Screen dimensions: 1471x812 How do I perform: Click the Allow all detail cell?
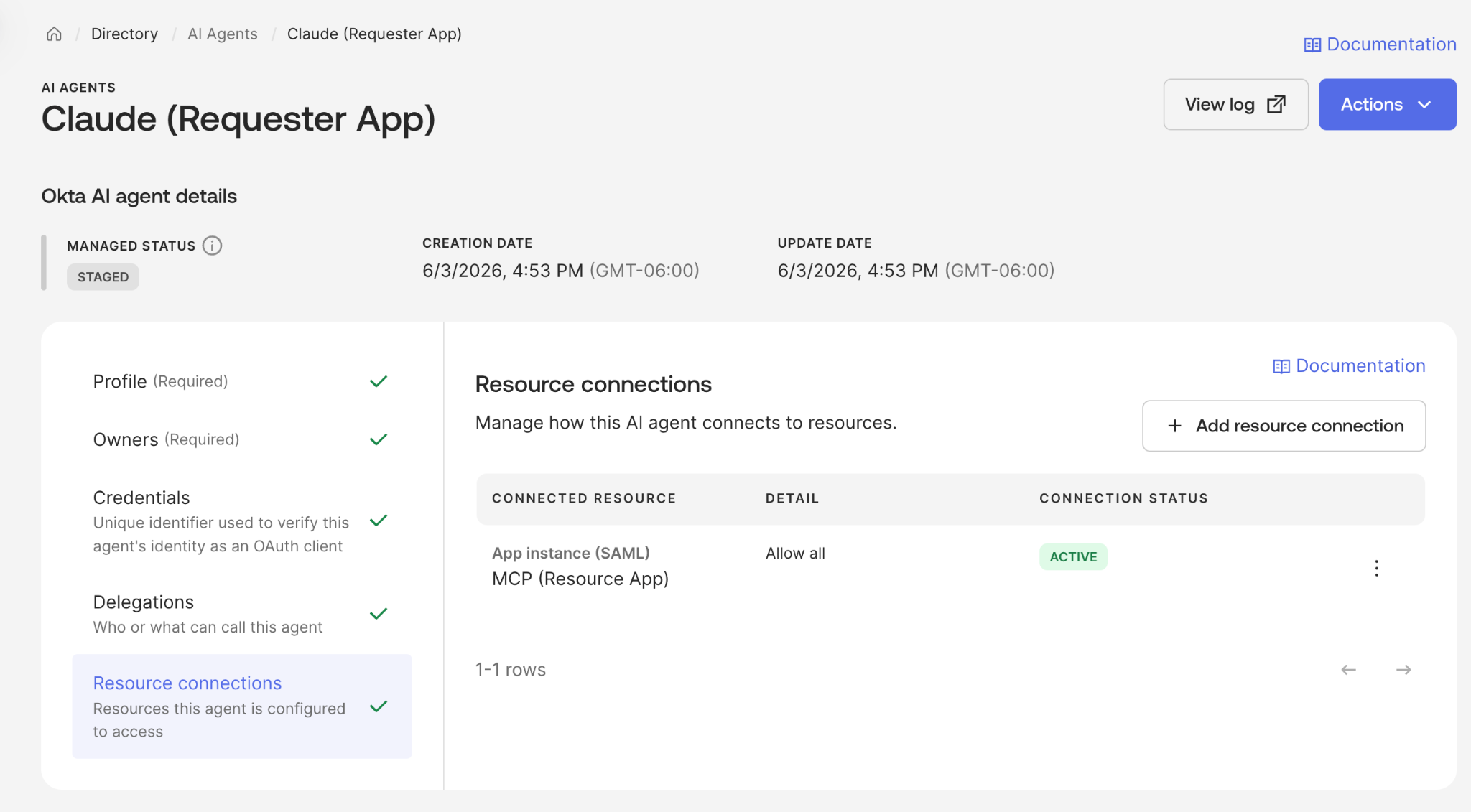point(795,554)
